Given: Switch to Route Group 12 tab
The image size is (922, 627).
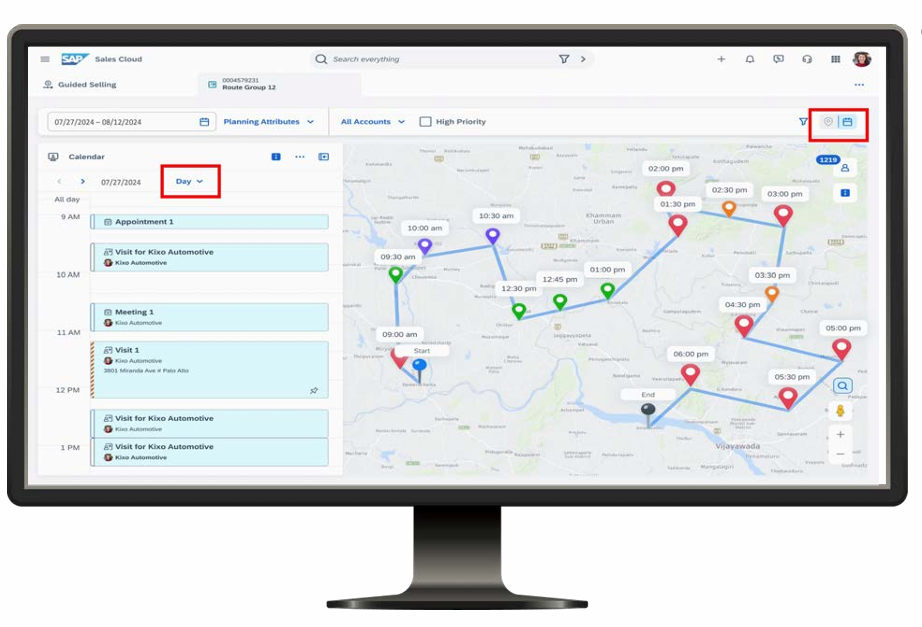Looking at the screenshot, I should (x=280, y=84).
